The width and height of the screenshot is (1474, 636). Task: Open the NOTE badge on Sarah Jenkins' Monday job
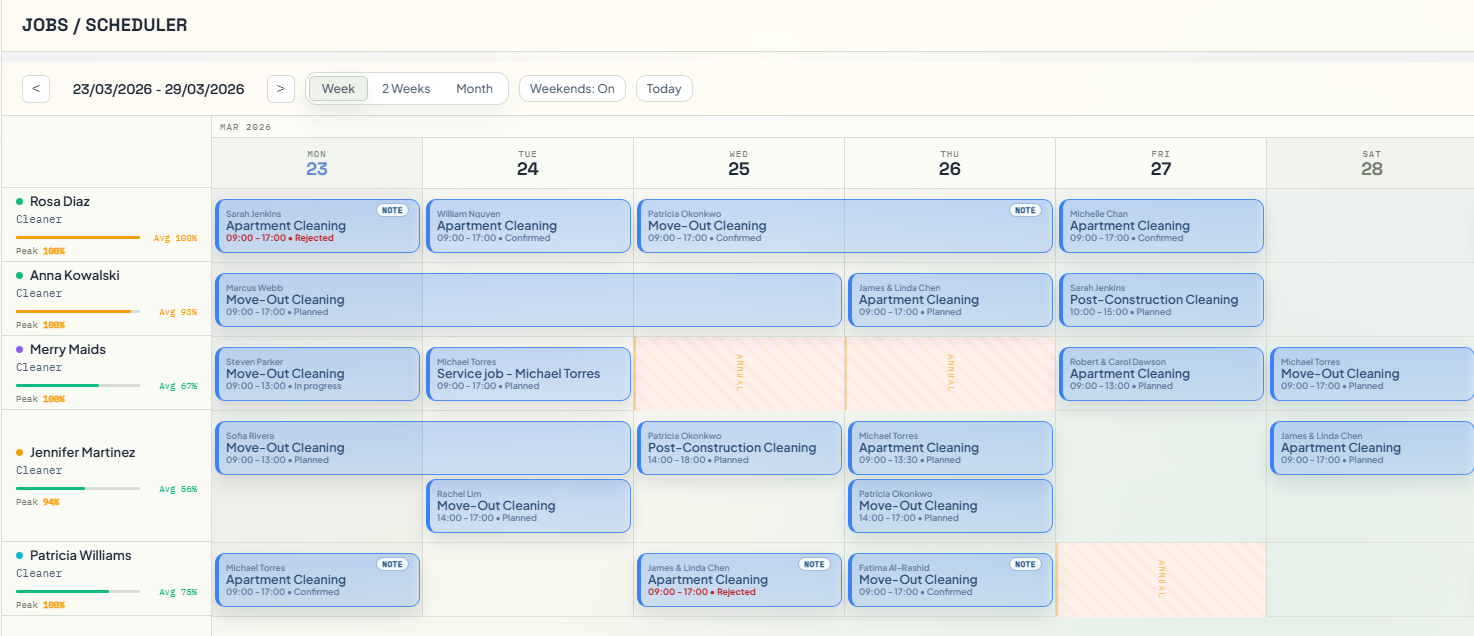click(392, 210)
